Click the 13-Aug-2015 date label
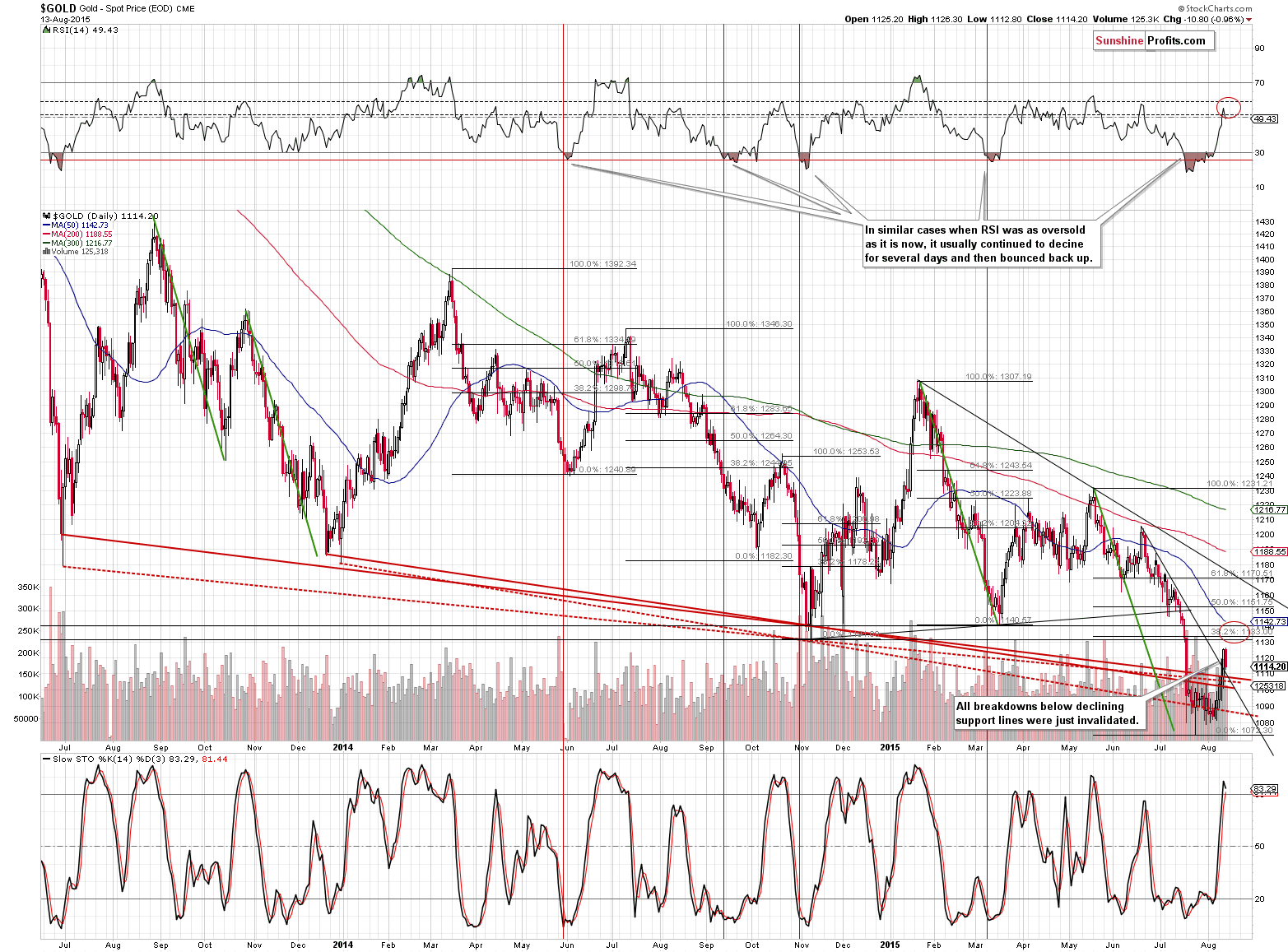Screen dimensions: 1288x952 (65, 19)
